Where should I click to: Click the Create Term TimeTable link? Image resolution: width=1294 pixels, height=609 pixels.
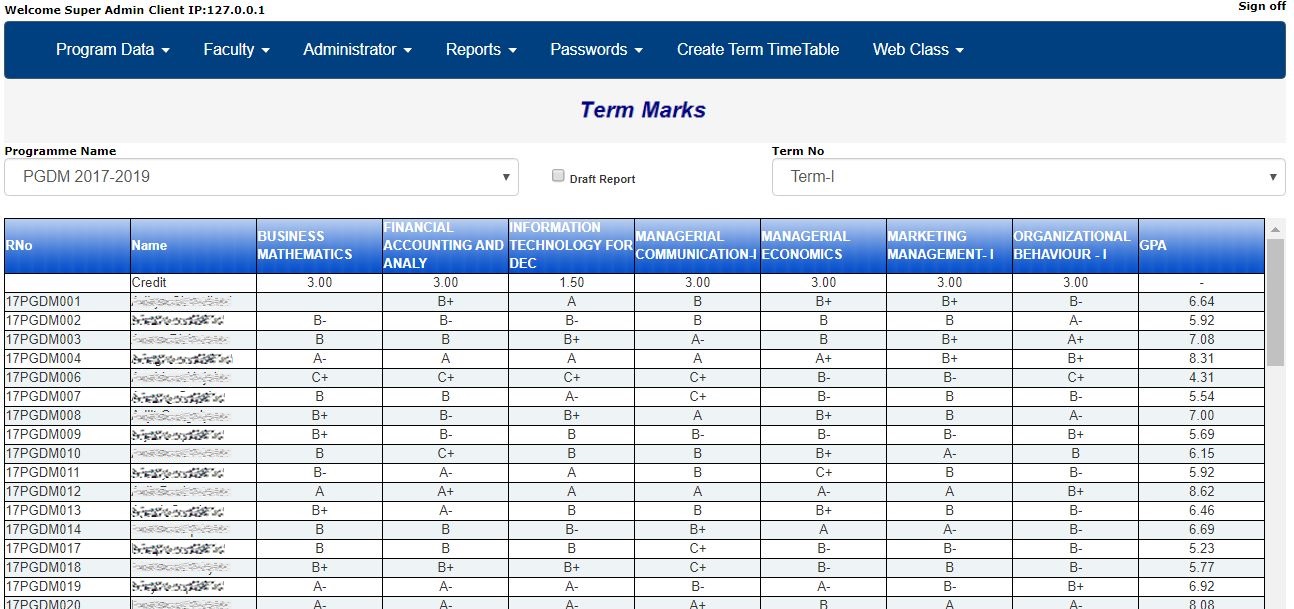coord(757,49)
